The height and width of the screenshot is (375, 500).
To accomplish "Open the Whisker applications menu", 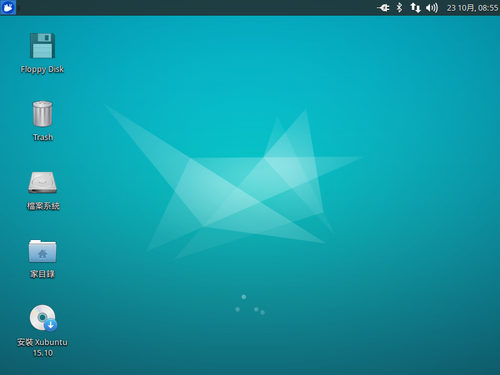I will pos(8,7).
